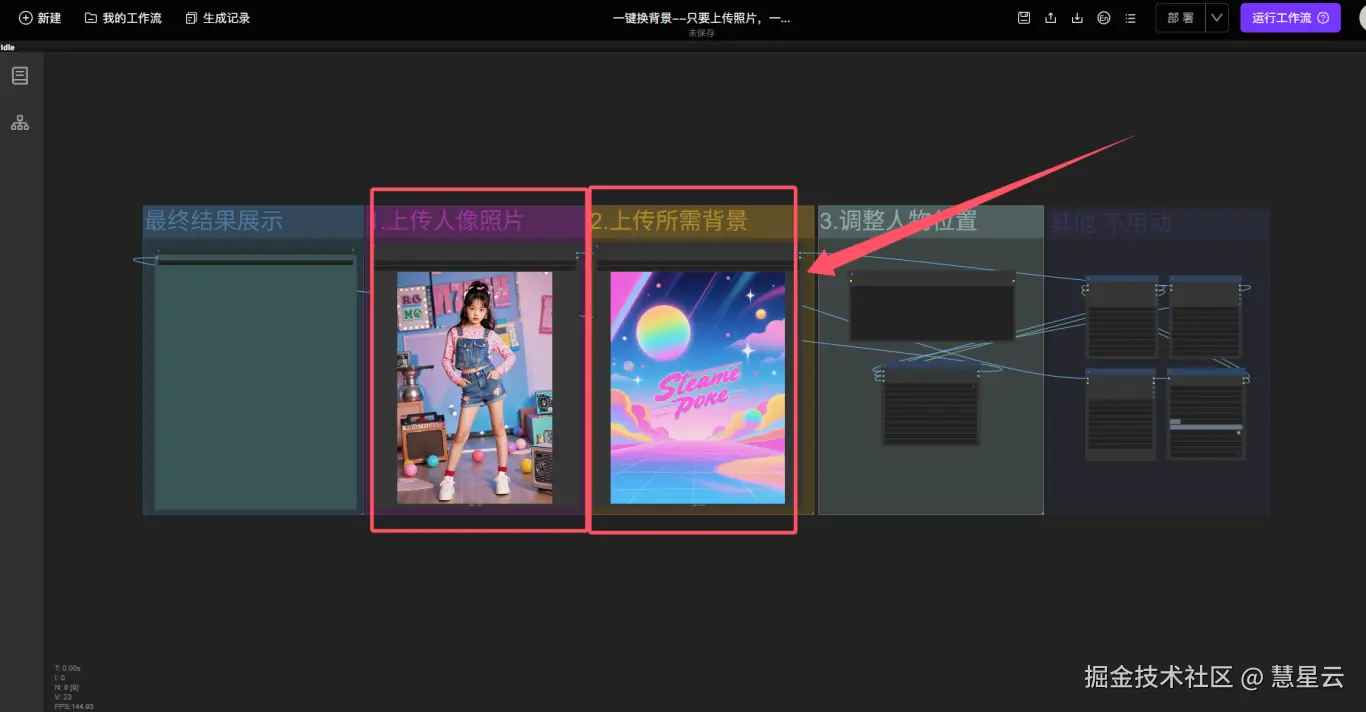Toggle the 调整人物位置 node collapse dot

852,274
